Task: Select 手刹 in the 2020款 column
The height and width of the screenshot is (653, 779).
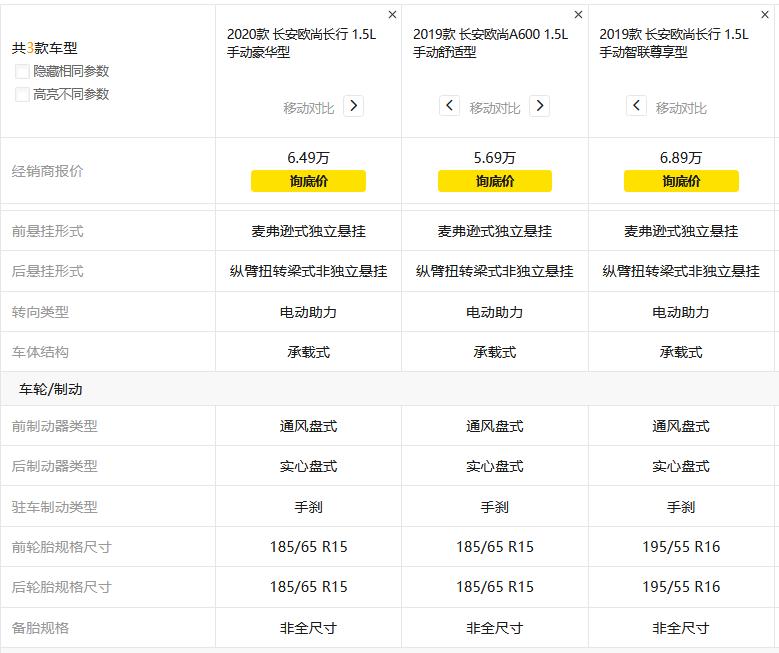Action: click(x=309, y=507)
